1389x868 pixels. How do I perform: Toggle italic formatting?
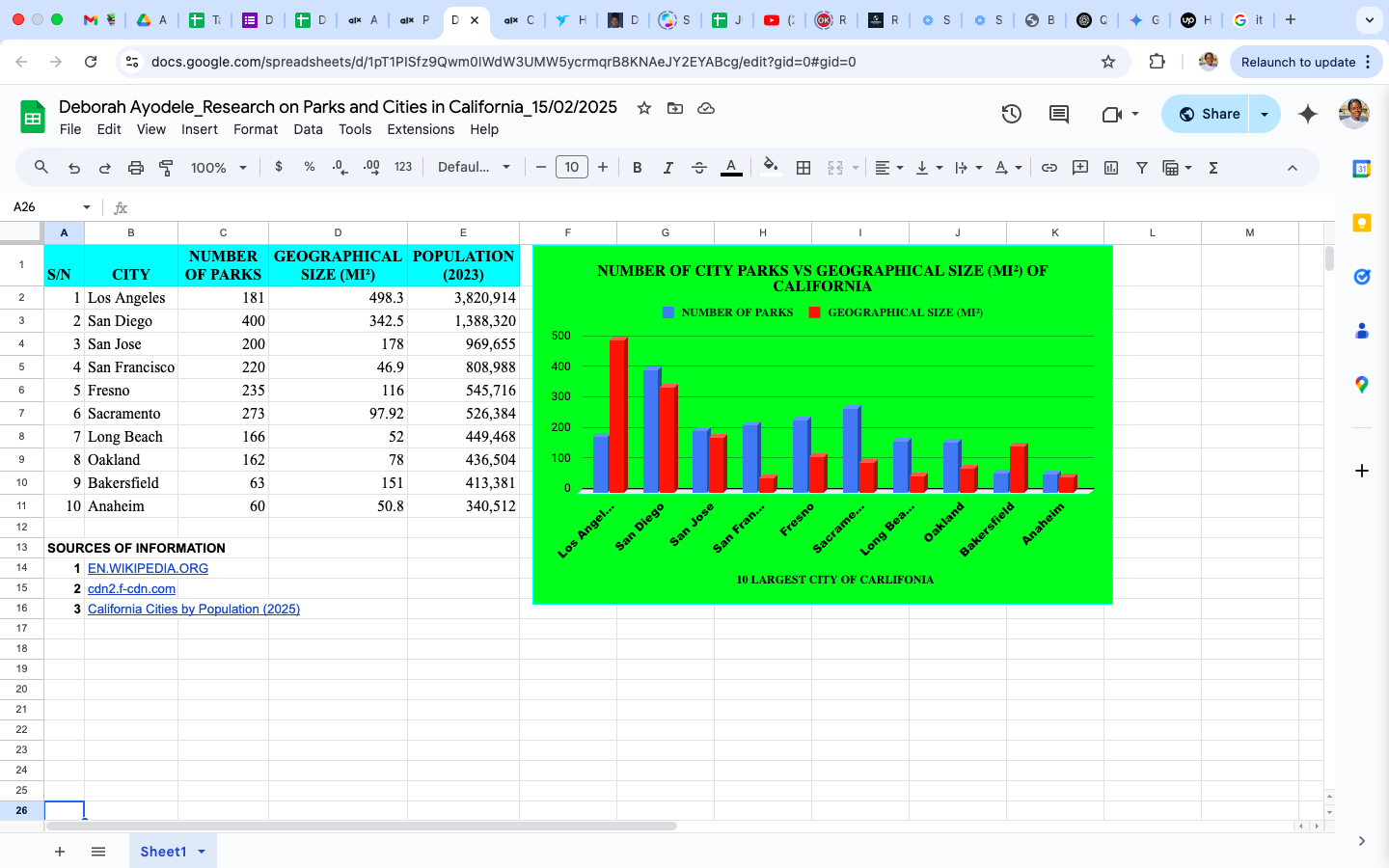click(667, 168)
